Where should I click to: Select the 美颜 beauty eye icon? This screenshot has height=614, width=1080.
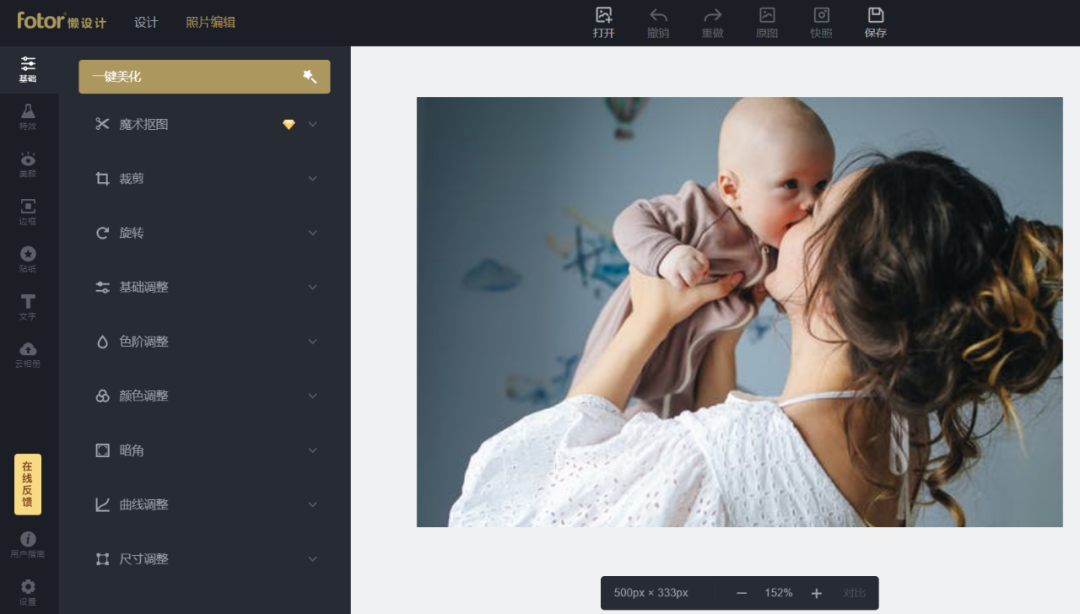(28, 164)
